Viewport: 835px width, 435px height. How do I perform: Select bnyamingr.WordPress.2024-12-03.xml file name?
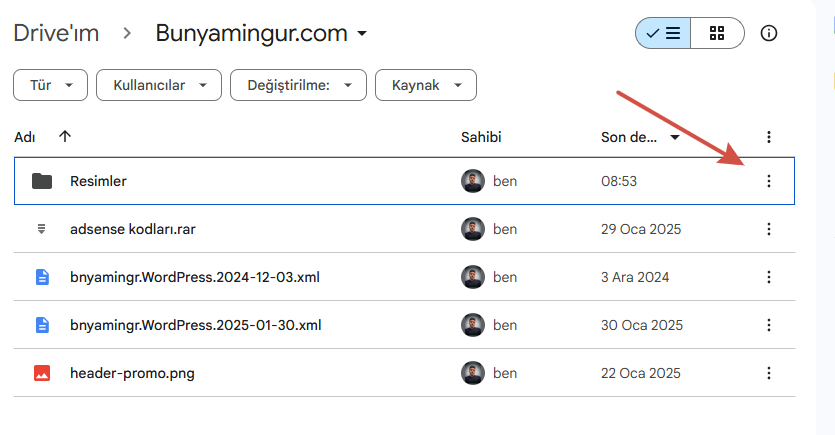[x=195, y=277]
